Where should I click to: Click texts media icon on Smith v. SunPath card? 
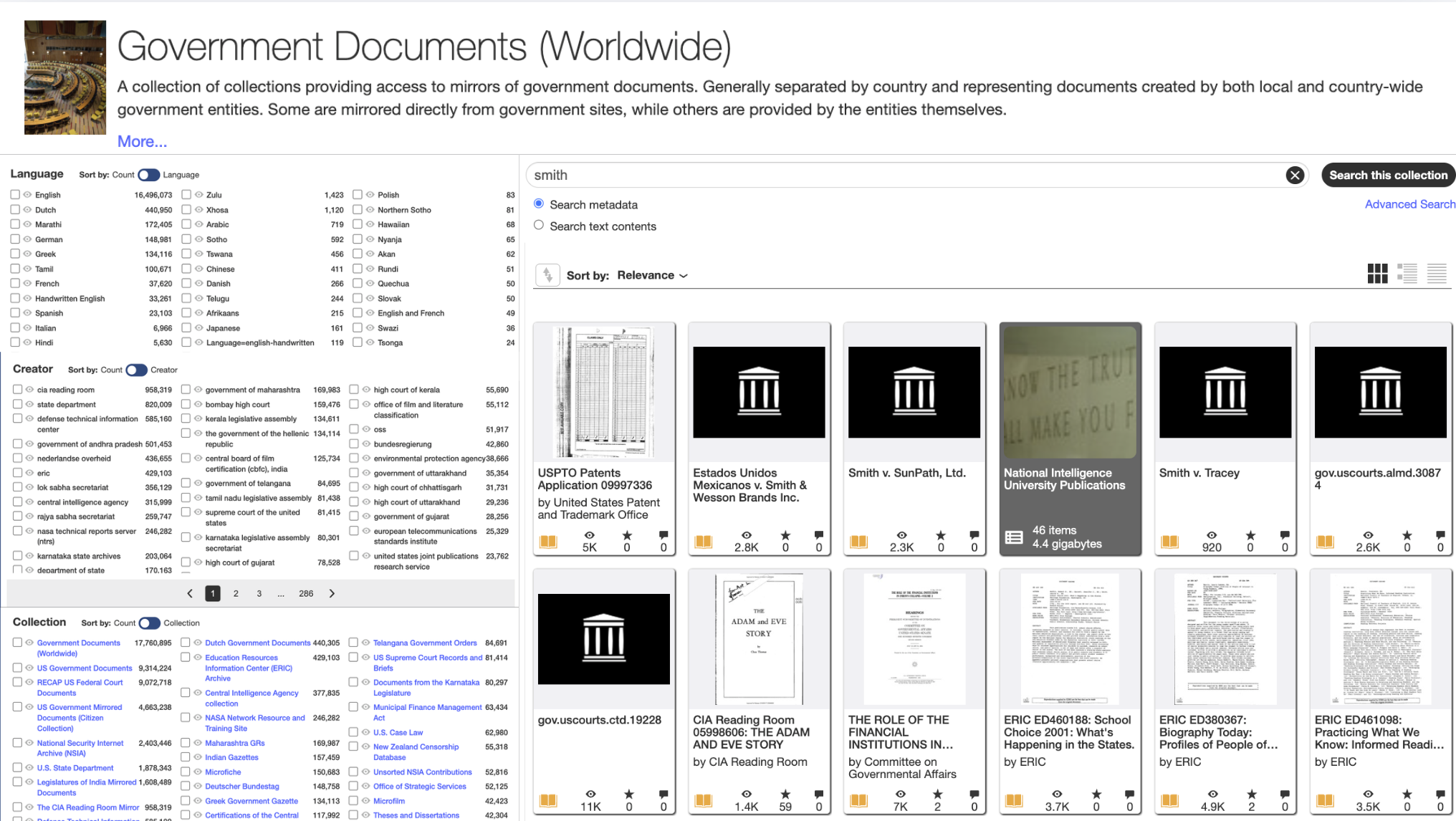[858, 542]
